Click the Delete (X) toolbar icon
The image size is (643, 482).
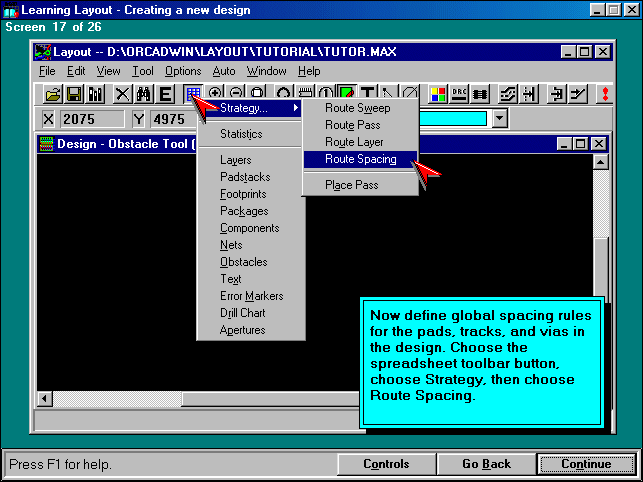[x=122, y=94]
